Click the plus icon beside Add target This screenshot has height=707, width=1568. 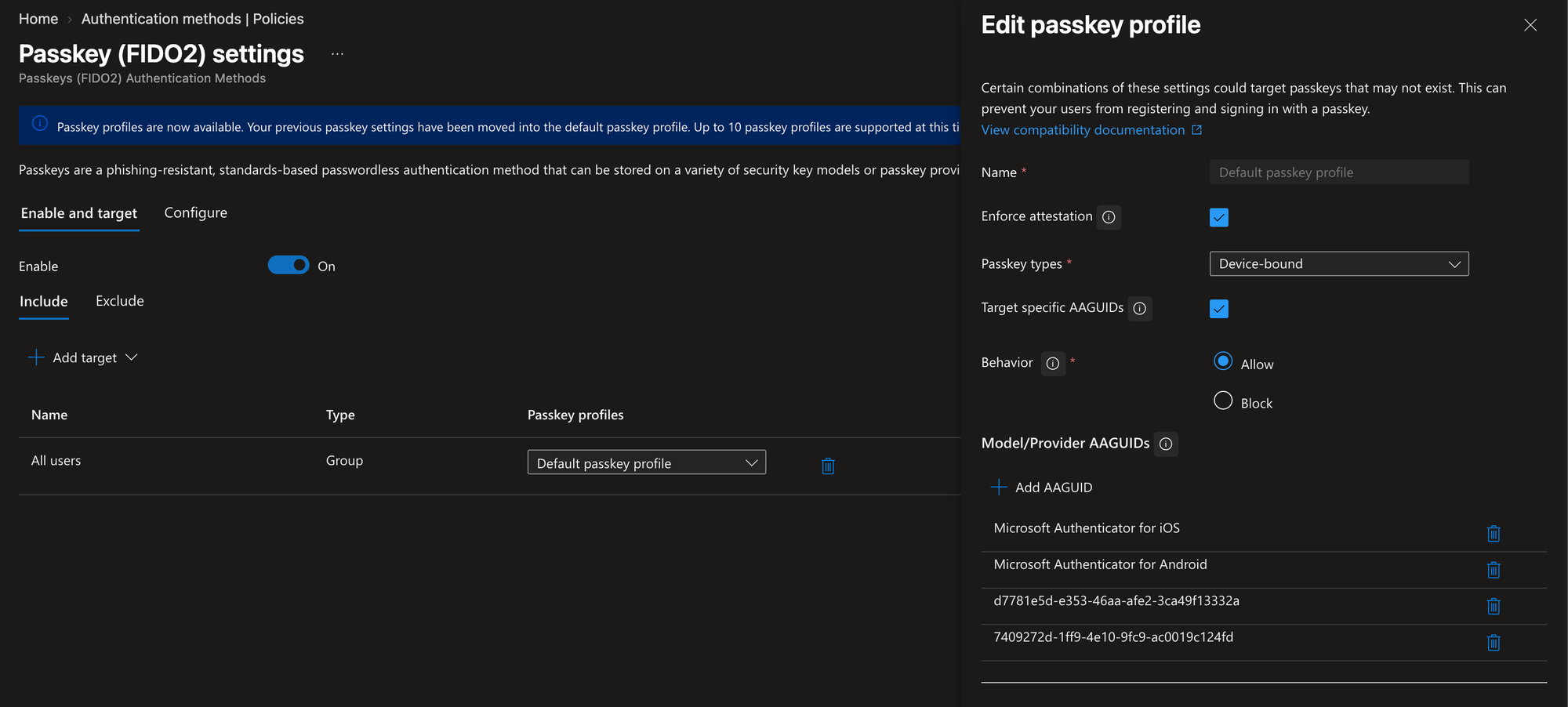(36, 357)
